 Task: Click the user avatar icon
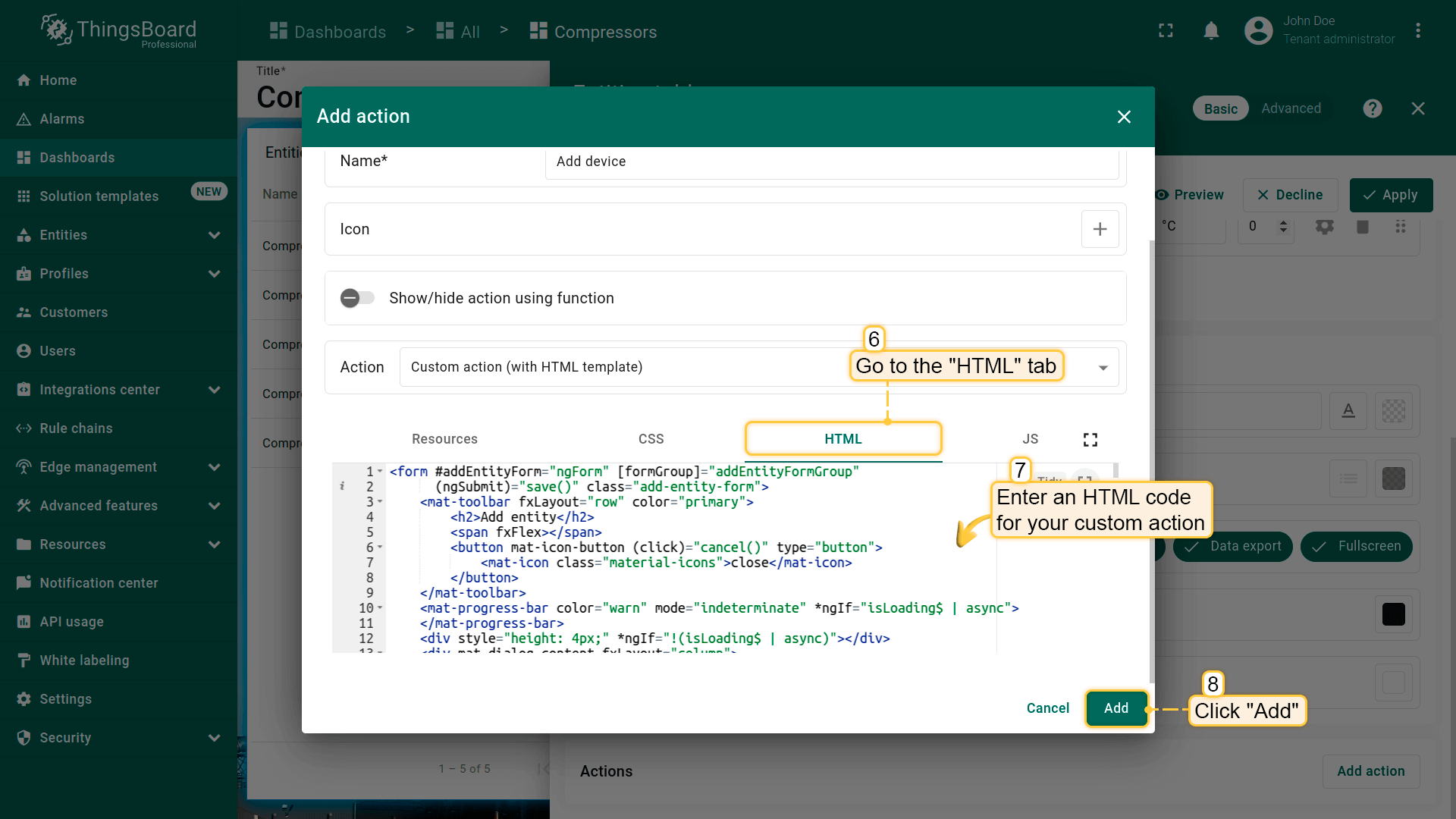click(1258, 31)
